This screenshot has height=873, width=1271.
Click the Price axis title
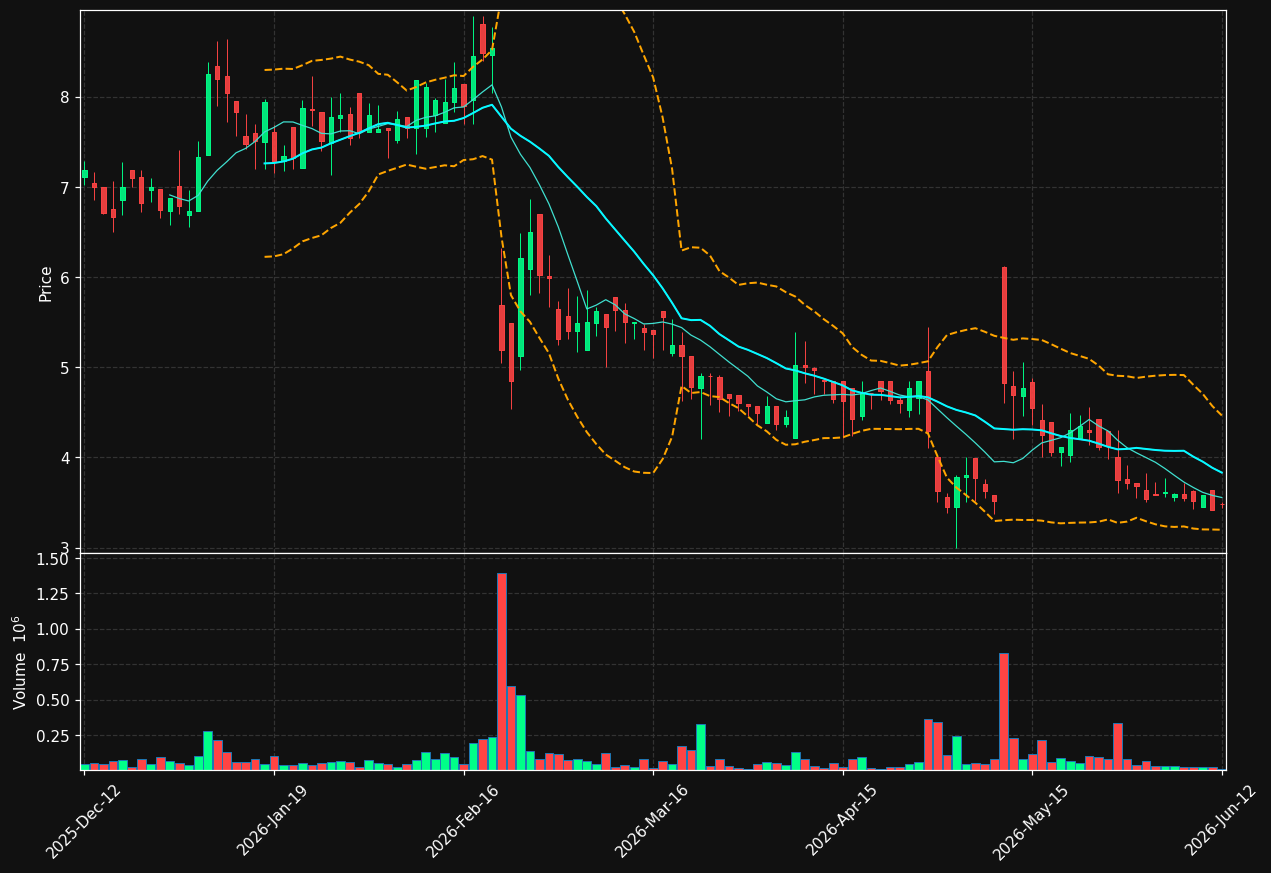[46, 283]
